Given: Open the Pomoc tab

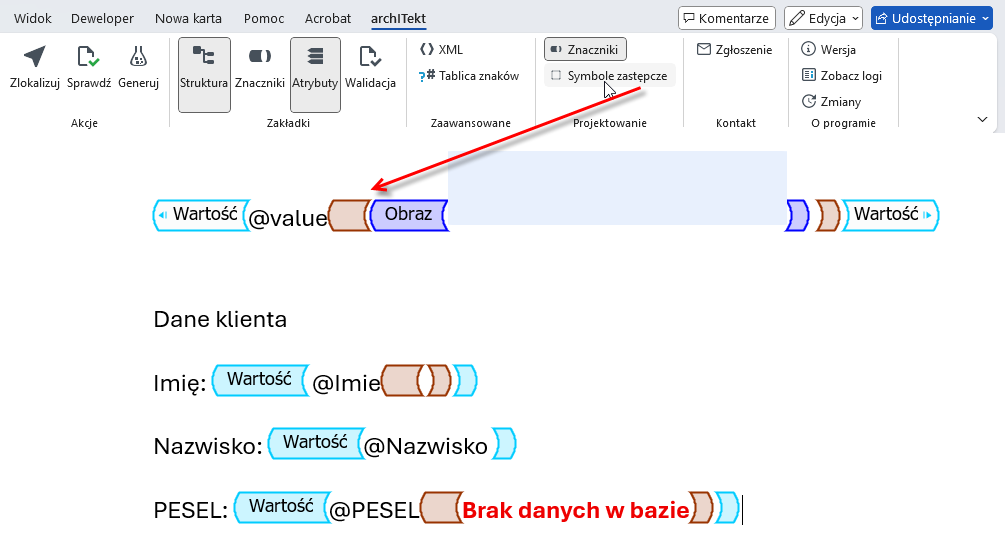Looking at the screenshot, I should point(264,19).
